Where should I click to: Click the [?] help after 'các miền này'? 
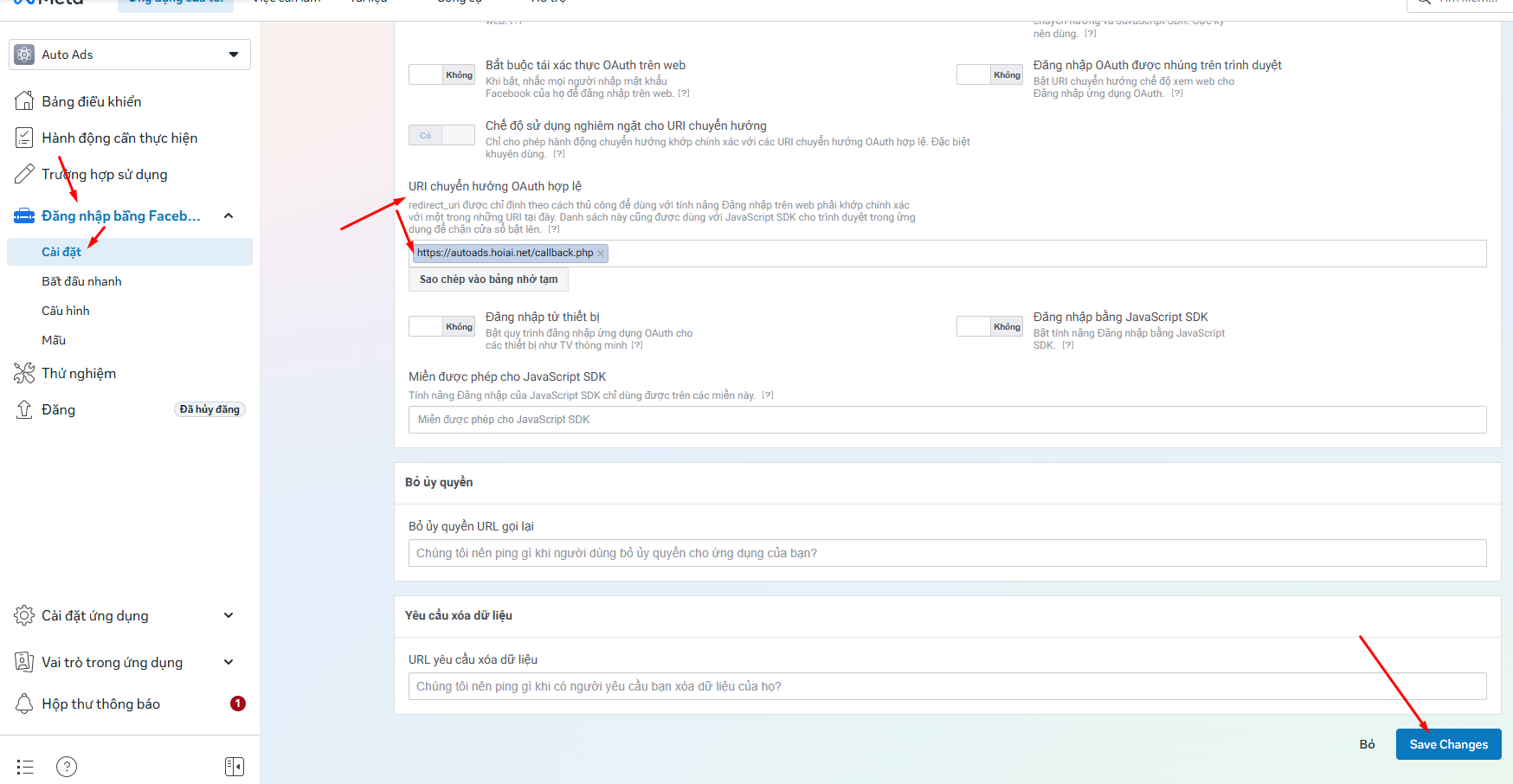[x=768, y=395]
